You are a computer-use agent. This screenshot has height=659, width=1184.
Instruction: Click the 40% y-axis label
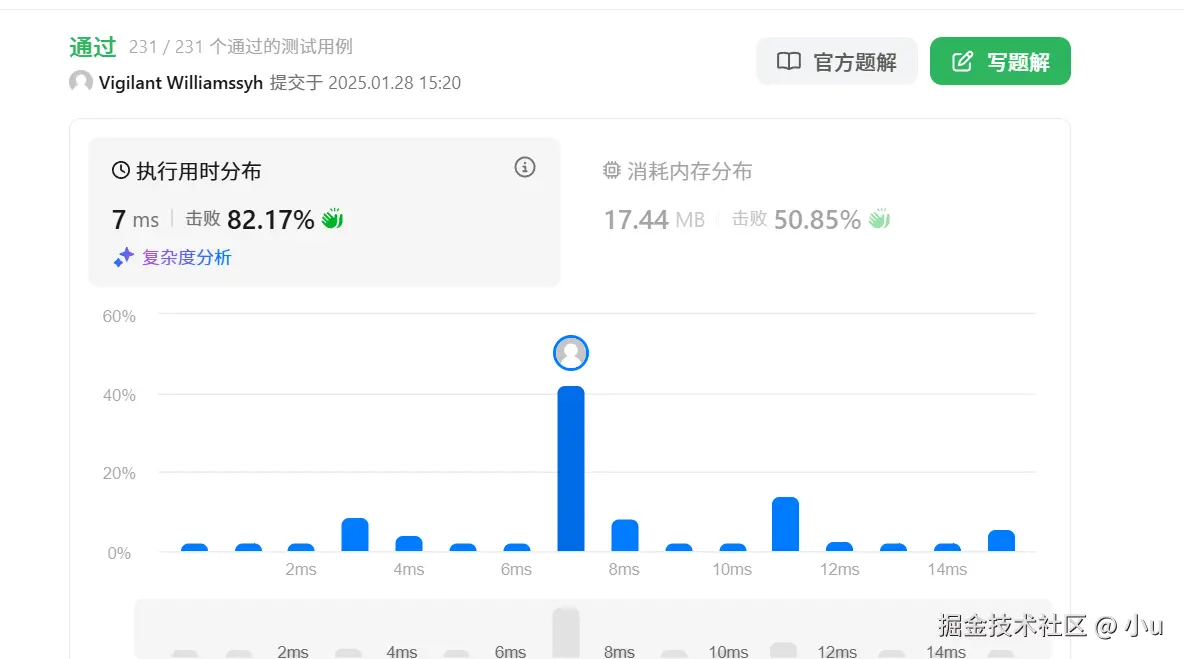coord(119,396)
